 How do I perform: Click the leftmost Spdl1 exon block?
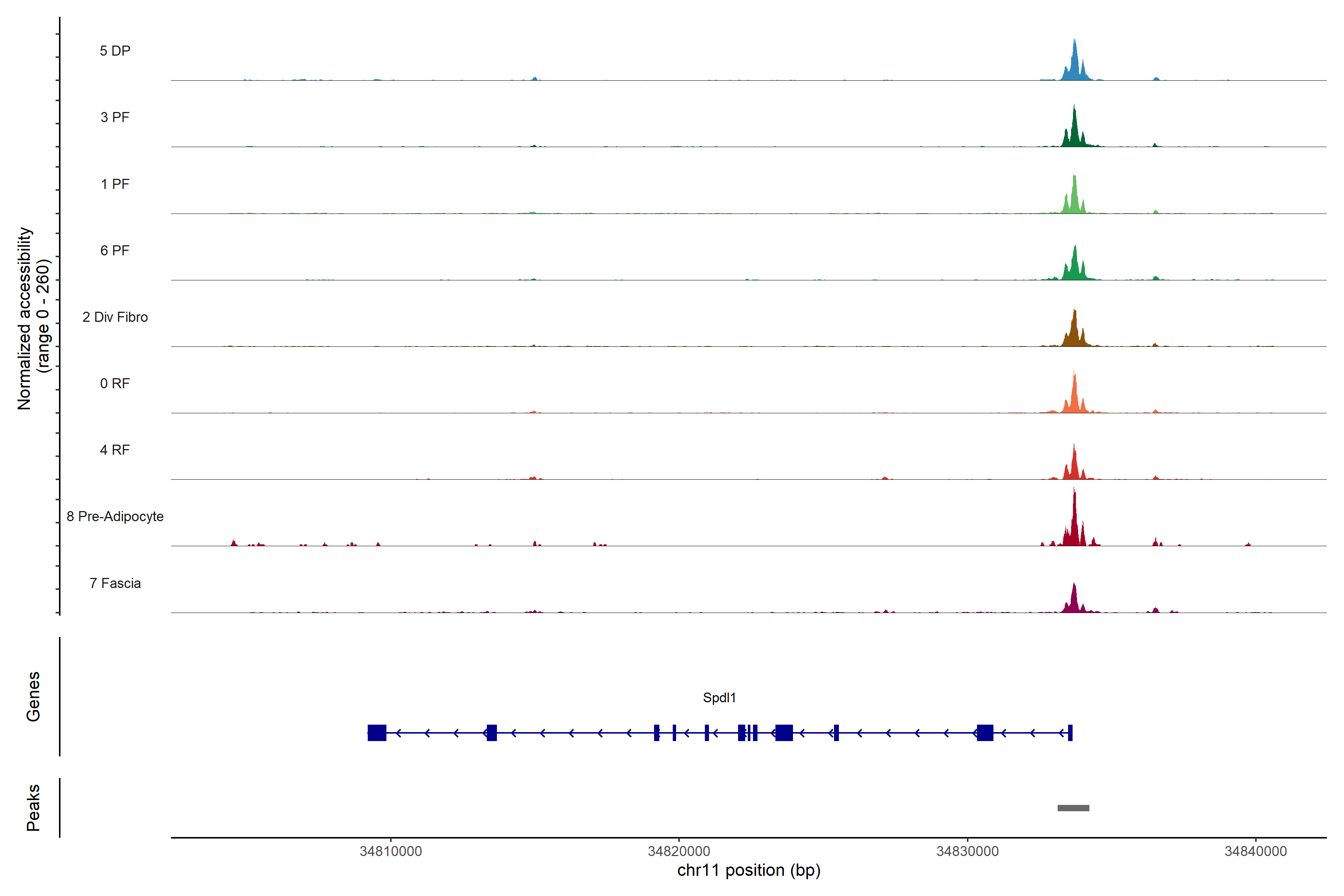(x=377, y=732)
